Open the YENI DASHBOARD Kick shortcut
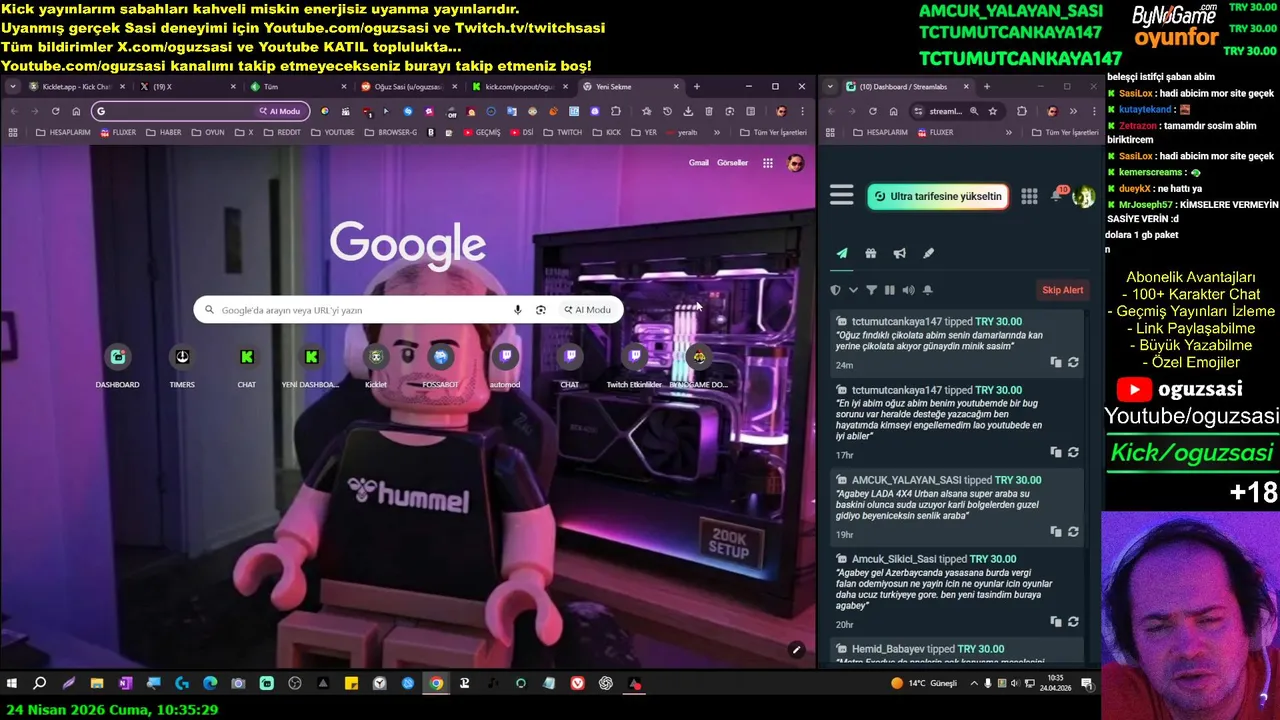This screenshot has height=720, width=1280. pyautogui.click(x=311, y=366)
